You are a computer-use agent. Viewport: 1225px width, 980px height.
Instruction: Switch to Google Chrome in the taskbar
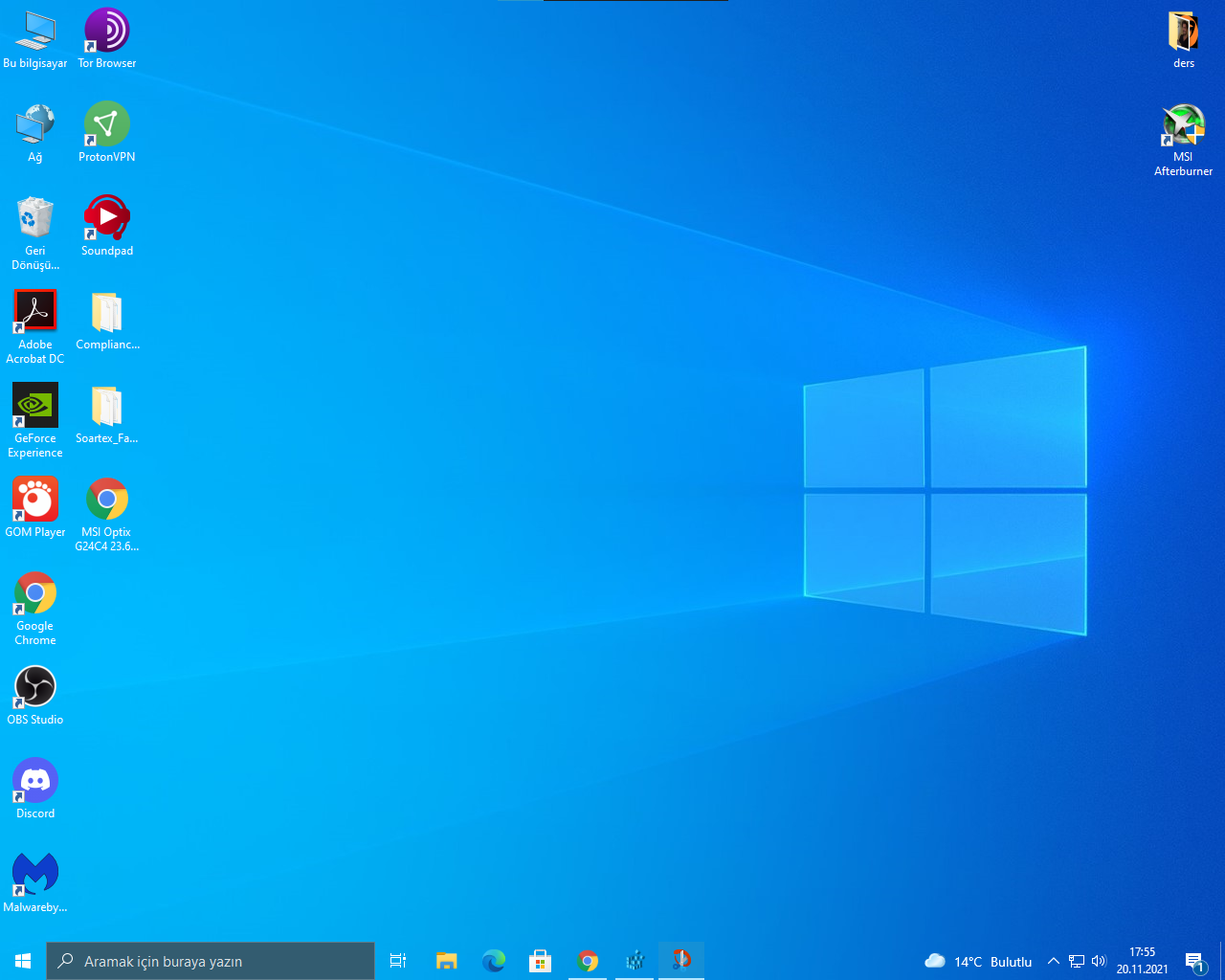[x=588, y=961]
